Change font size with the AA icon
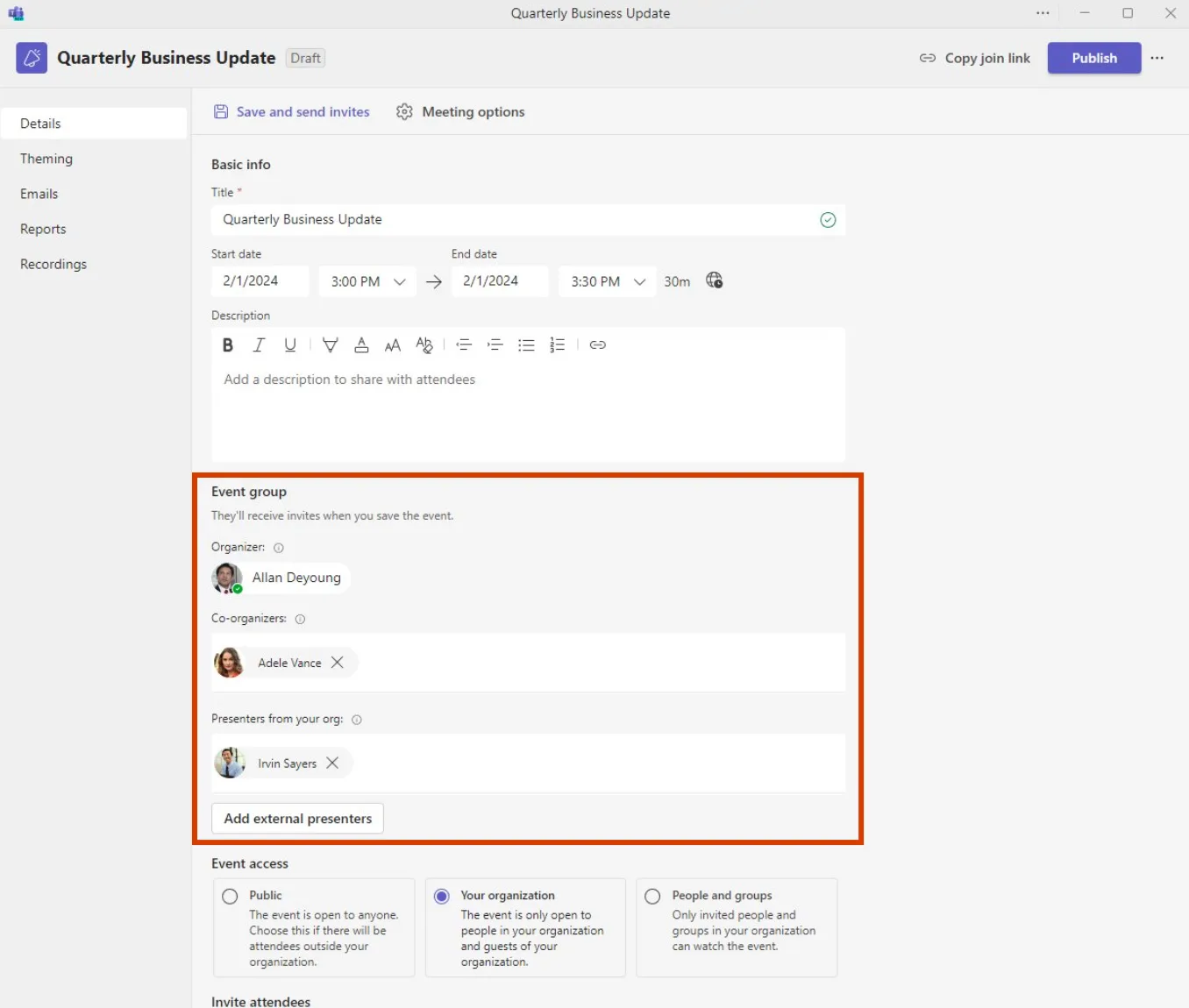The width and height of the screenshot is (1189, 1008). [393, 345]
